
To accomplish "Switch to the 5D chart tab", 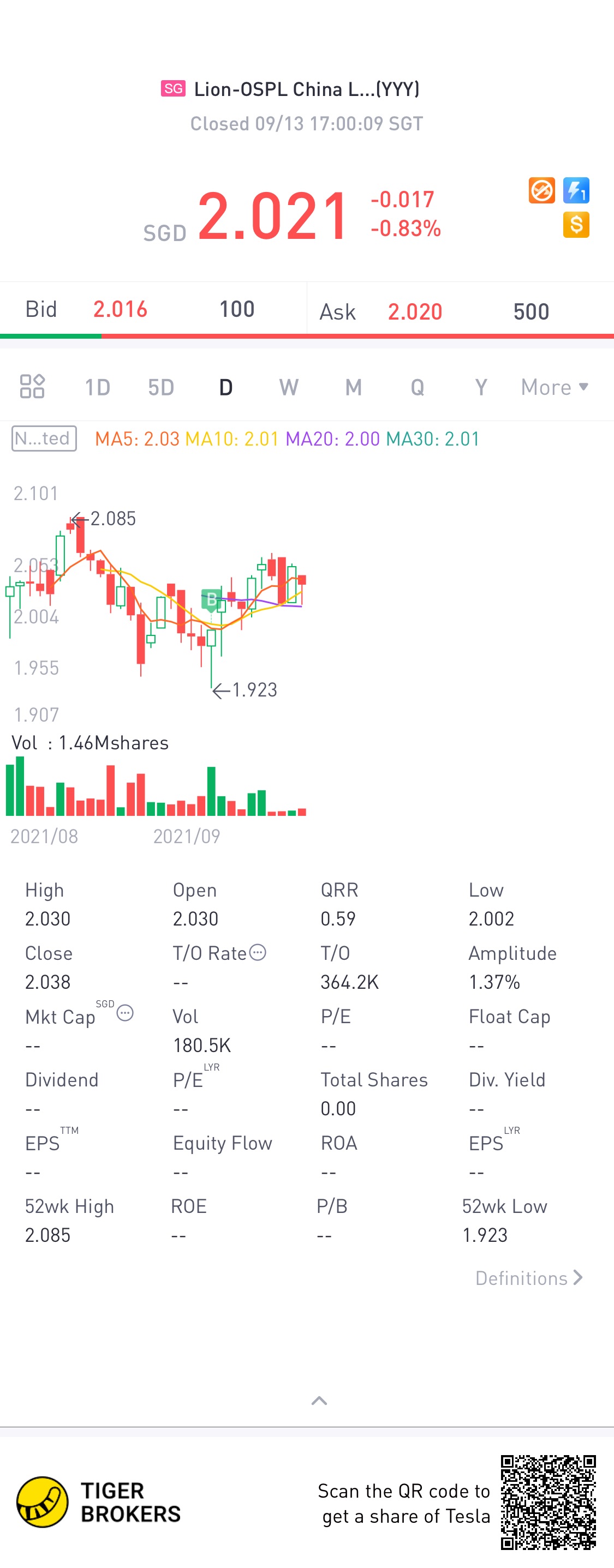I will point(162,387).
